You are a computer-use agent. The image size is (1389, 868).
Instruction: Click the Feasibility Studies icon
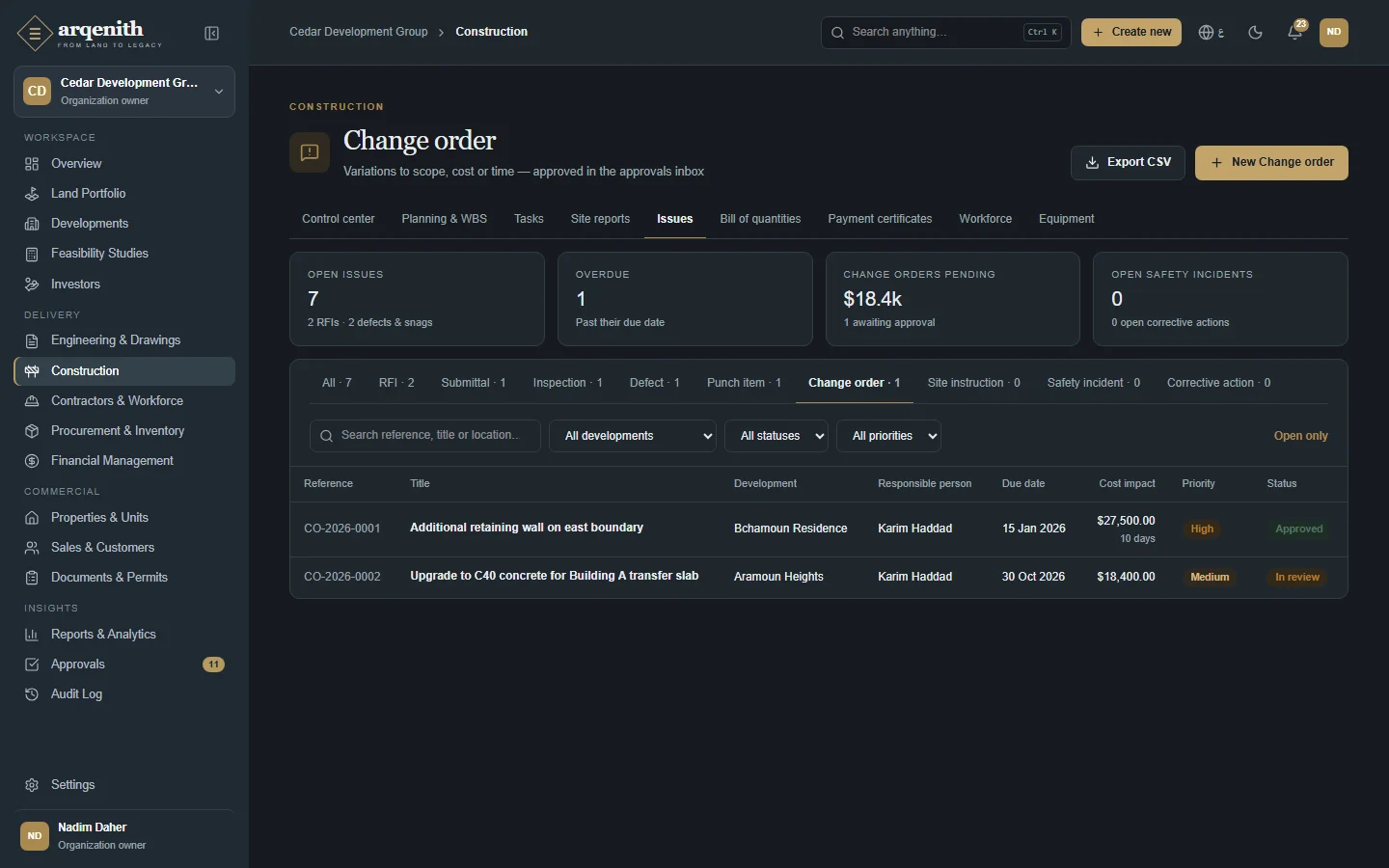coord(32,254)
